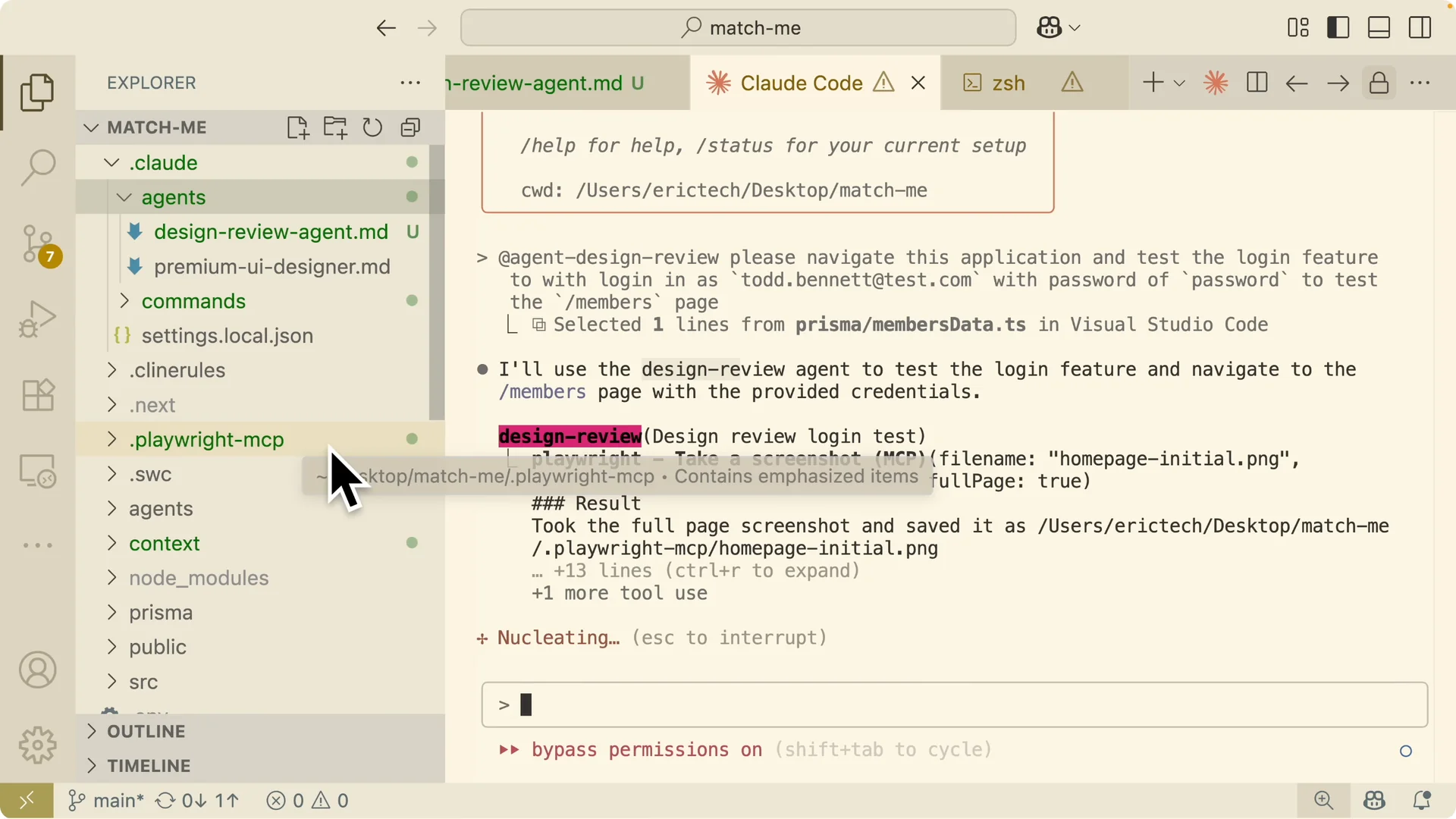The height and width of the screenshot is (819, 1456).
Task: Expand the TIMELINE section
Action: click(91, 766)
